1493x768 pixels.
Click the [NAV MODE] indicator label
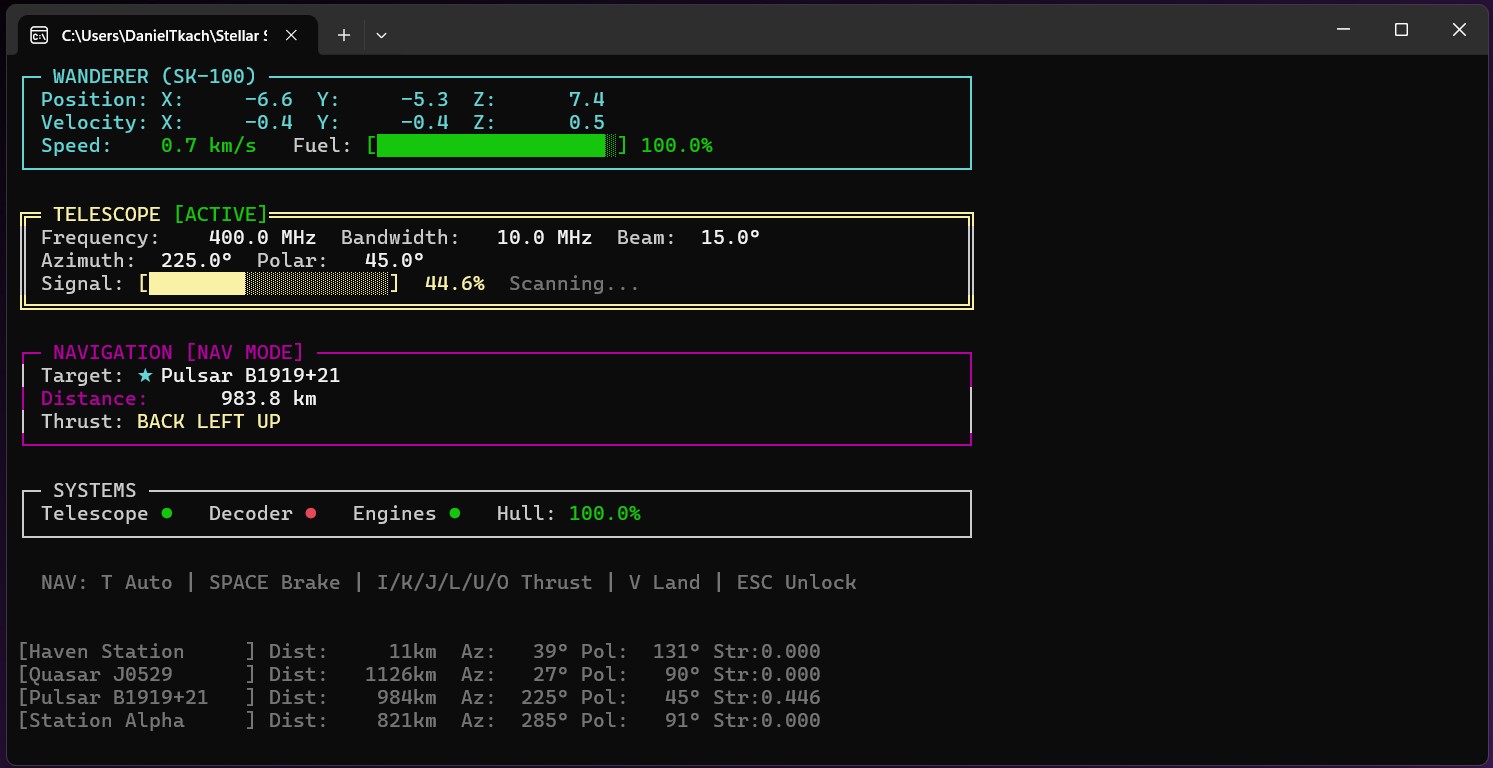pyautogui.click(x=244, y=352)
